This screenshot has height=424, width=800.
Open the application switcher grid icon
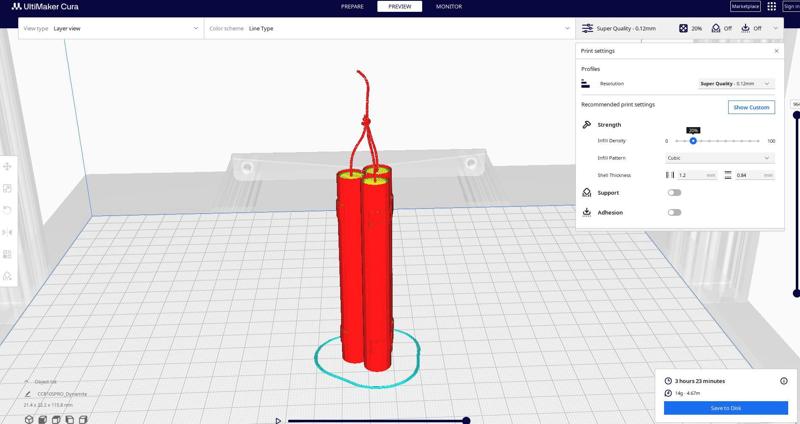(x=771, y=7)
